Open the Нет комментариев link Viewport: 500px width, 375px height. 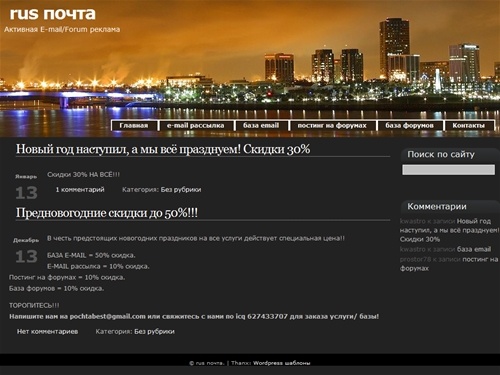(x=47, y=332)
